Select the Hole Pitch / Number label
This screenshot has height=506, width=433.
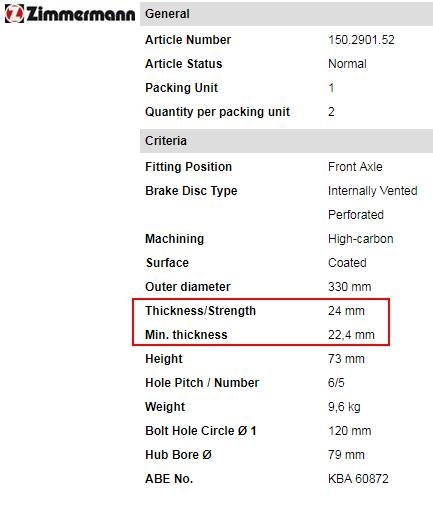tap(202, 383)
